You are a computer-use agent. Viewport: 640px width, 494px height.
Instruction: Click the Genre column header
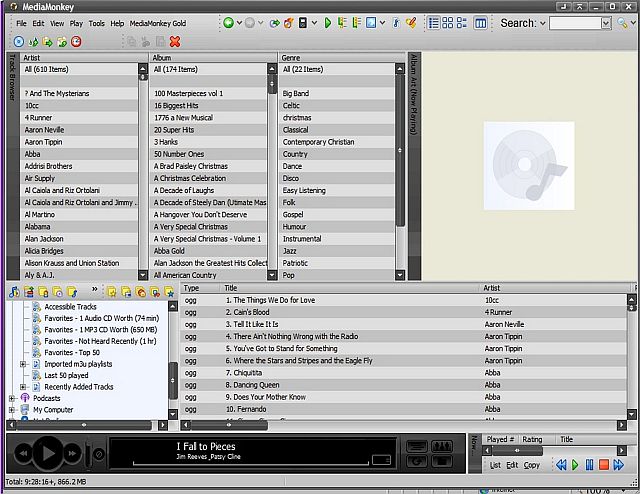click(342, 58)
